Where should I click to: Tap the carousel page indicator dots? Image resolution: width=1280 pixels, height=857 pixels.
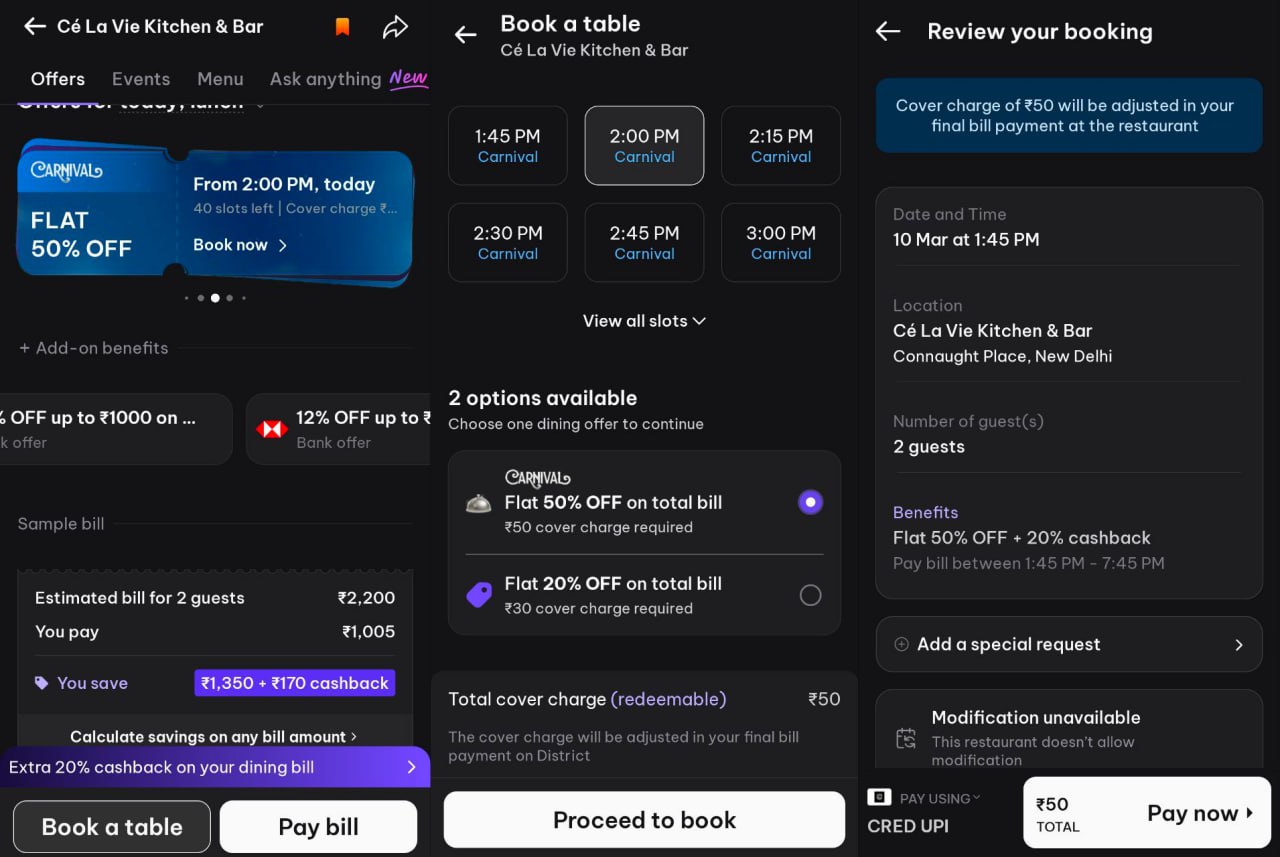(215, 298)
